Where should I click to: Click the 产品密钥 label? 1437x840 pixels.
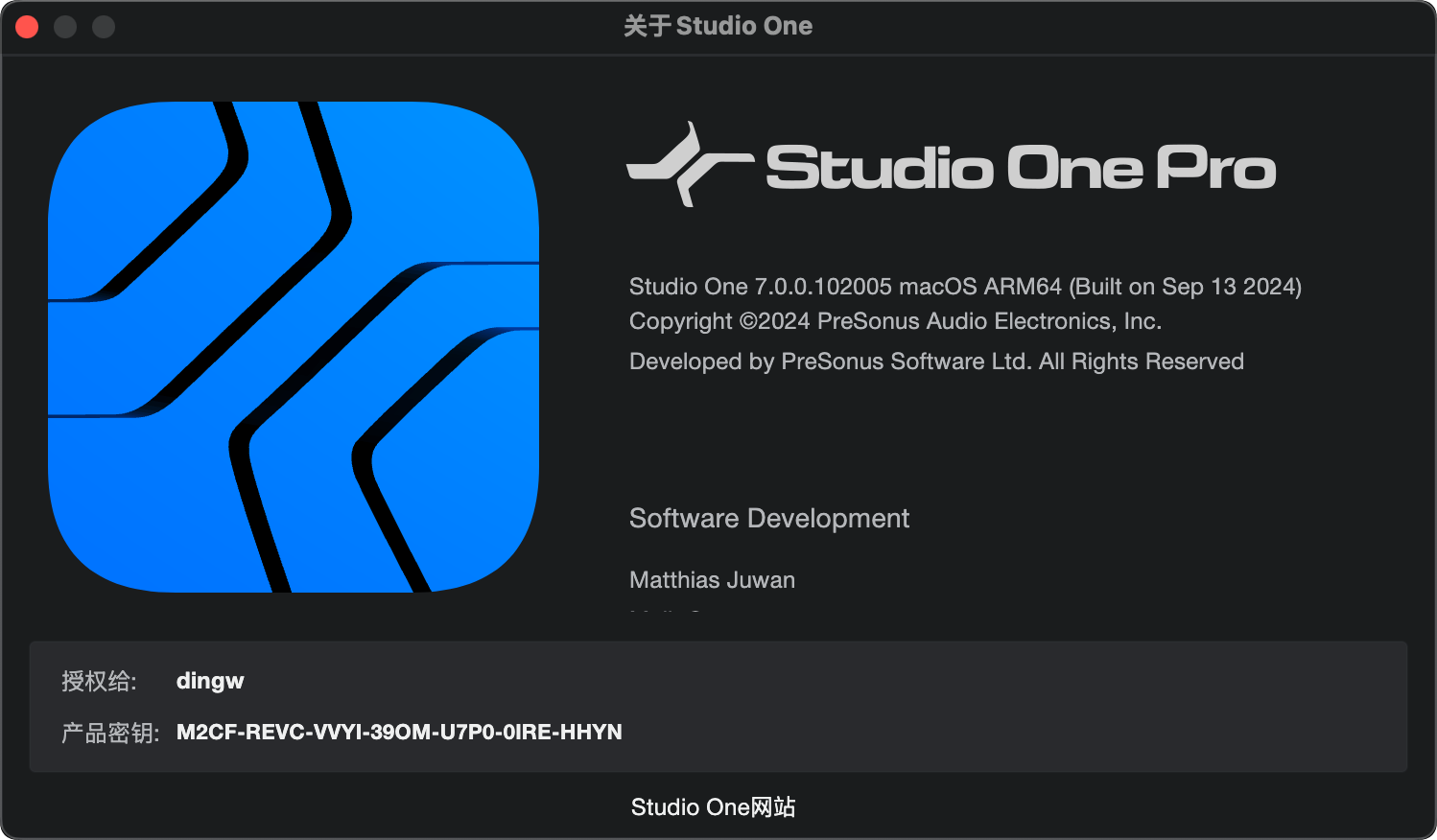pyautogui.click(x=110, y=733)
